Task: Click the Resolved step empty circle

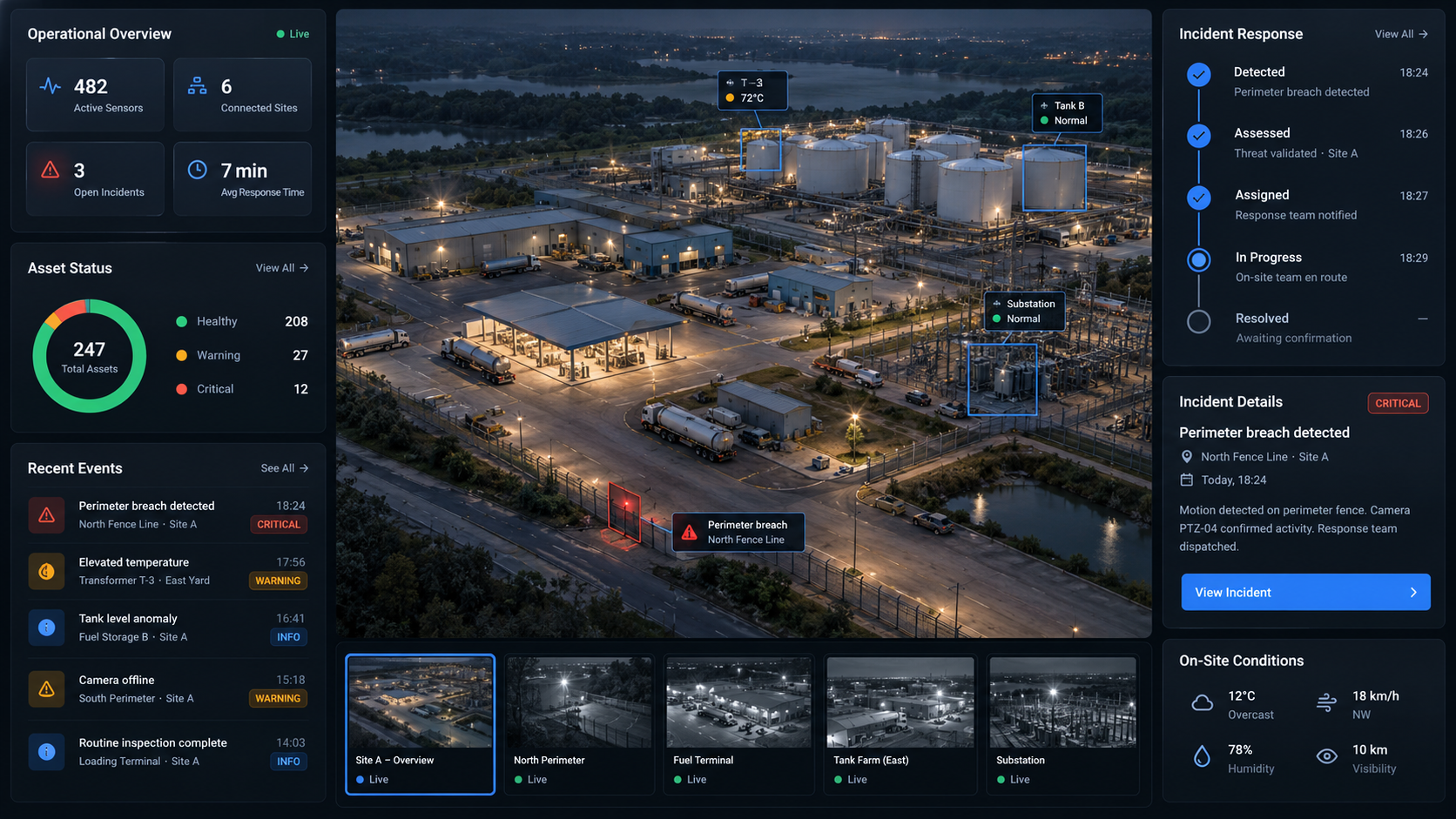Action: (1199, 321)
